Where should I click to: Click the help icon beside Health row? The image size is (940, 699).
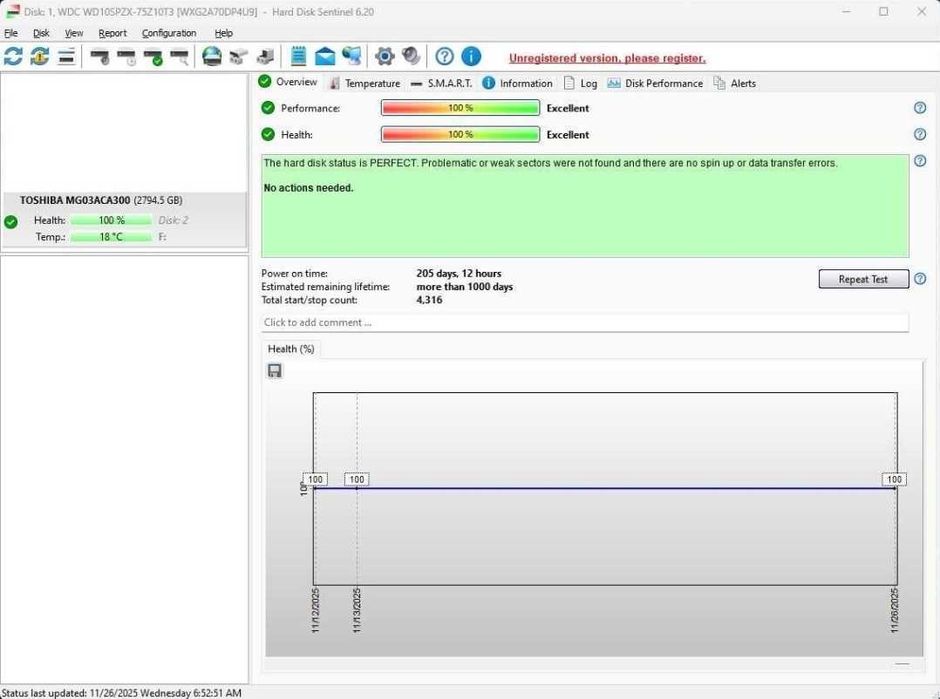coord(920,134)
